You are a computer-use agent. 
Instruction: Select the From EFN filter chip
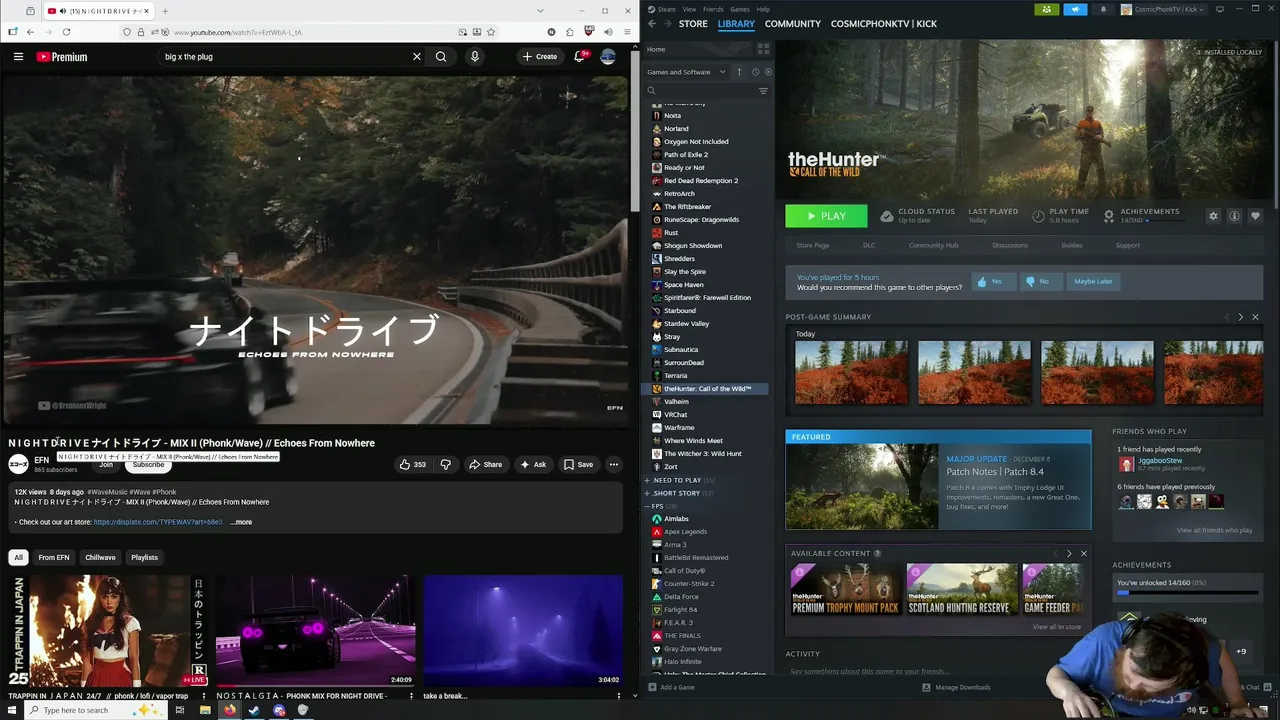(x=54, y=557)
